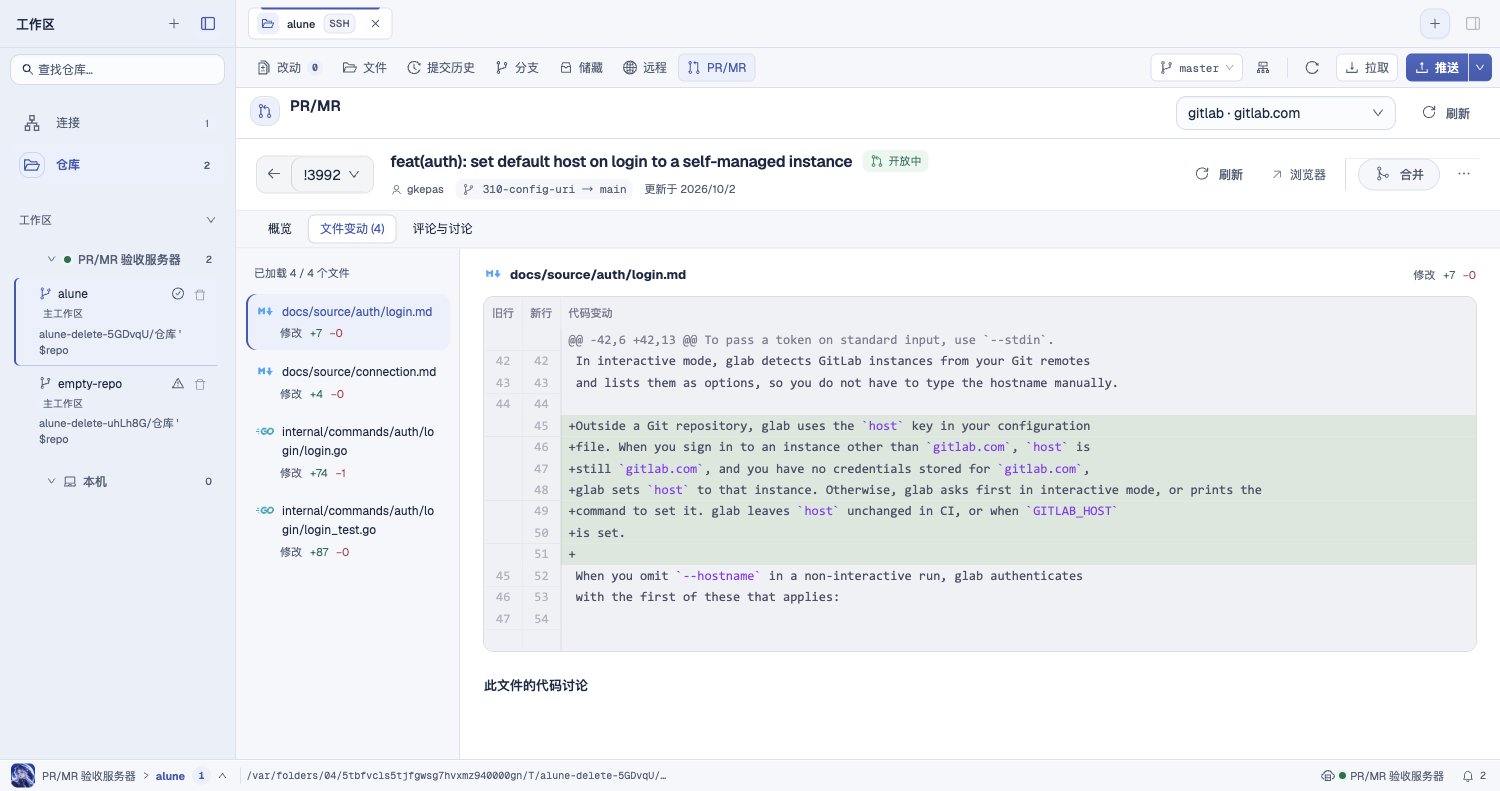Open the 提交历史 tab
This screenshot has width=1500, height=791.
tap(441, 67)
